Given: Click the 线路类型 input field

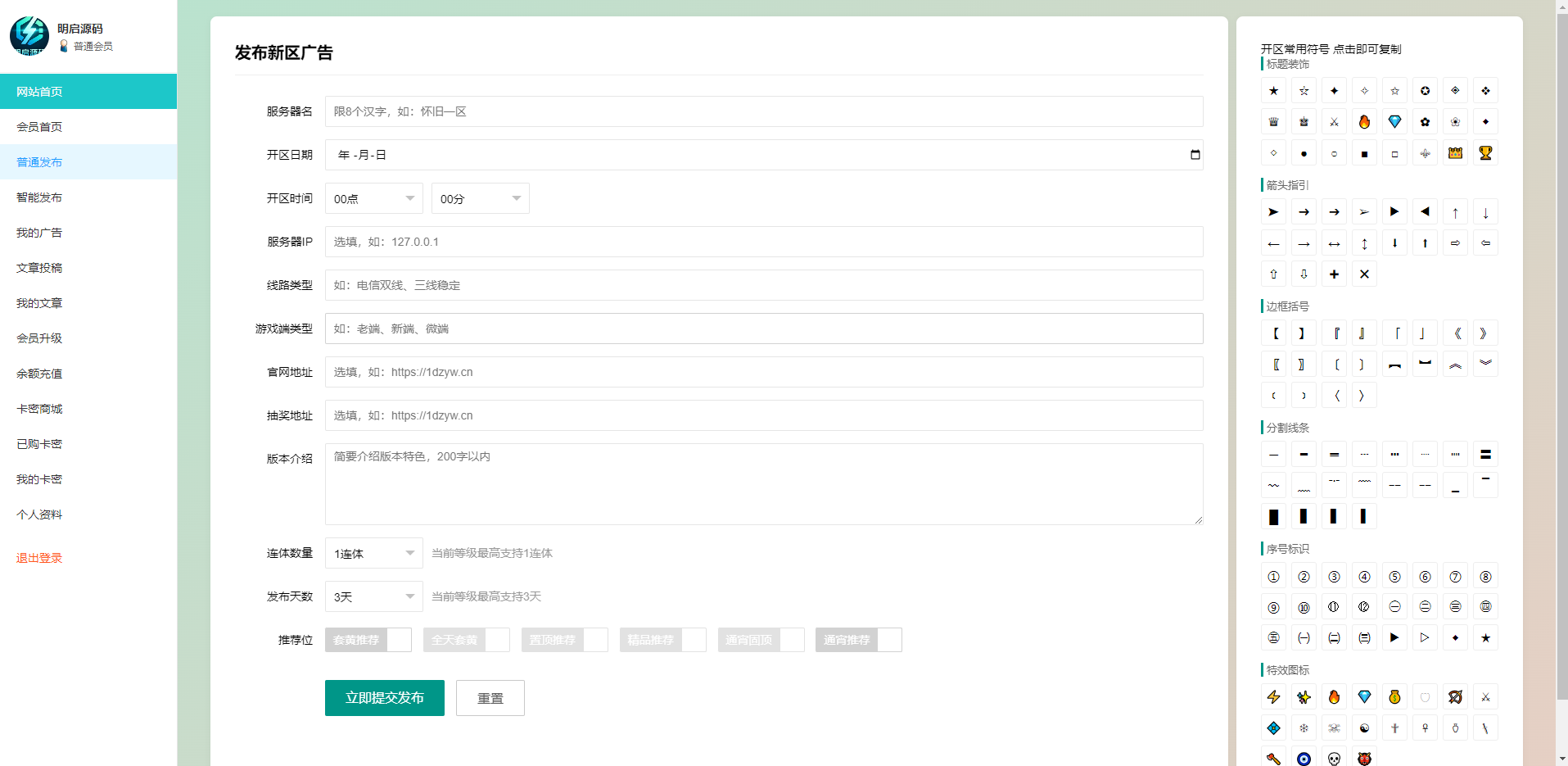Looking at the screenshot, I should pyautogui.click(x=764, y=285).
